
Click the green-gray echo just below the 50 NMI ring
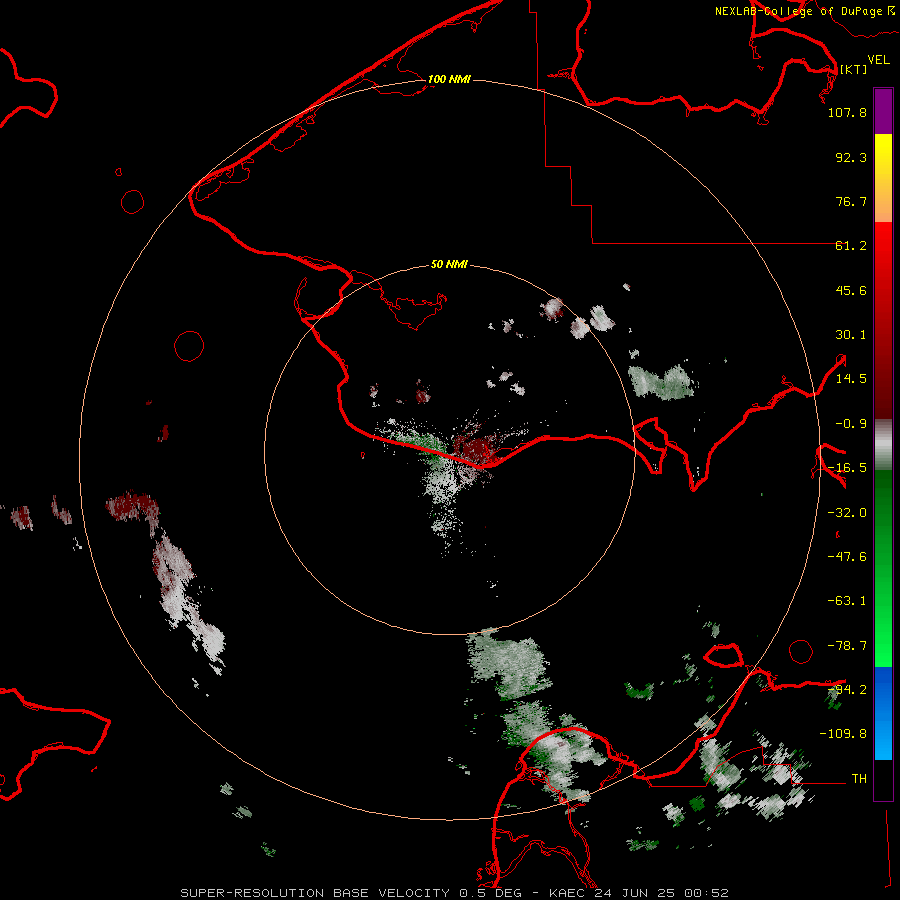[508, 663]
